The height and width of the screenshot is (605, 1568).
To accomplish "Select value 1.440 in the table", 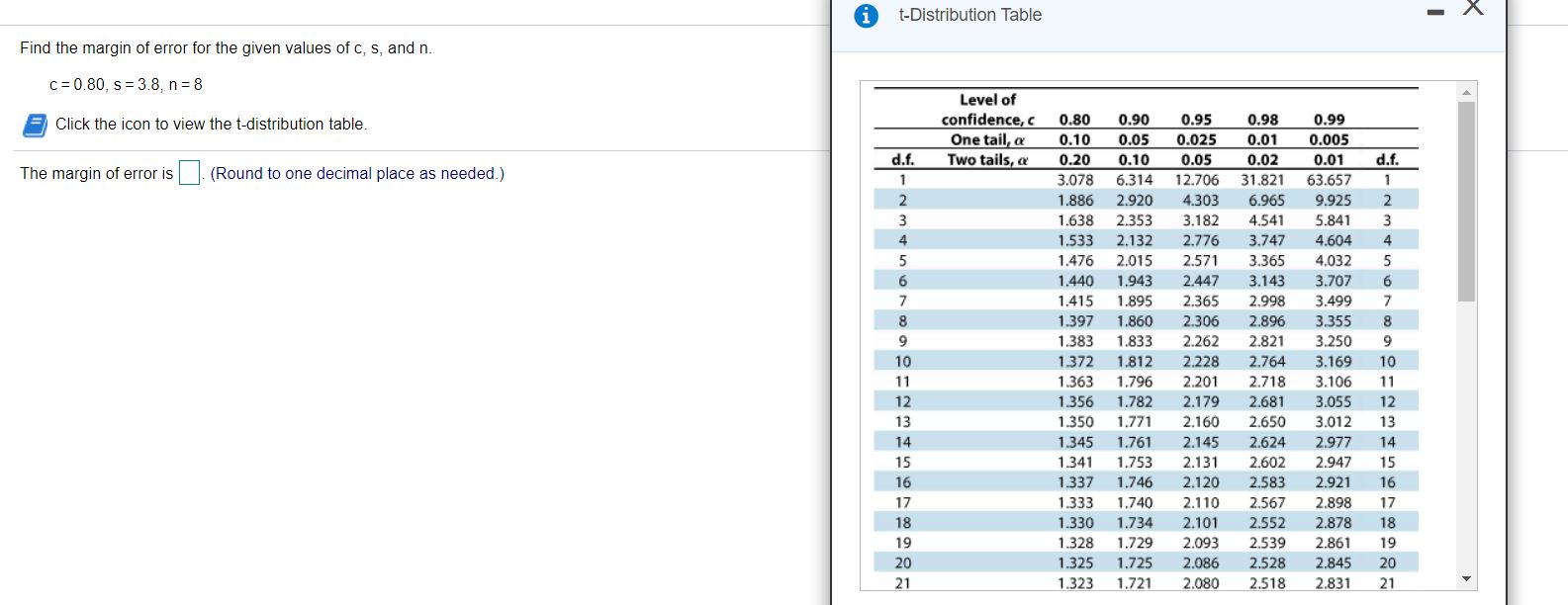I will click(1075, 281).
